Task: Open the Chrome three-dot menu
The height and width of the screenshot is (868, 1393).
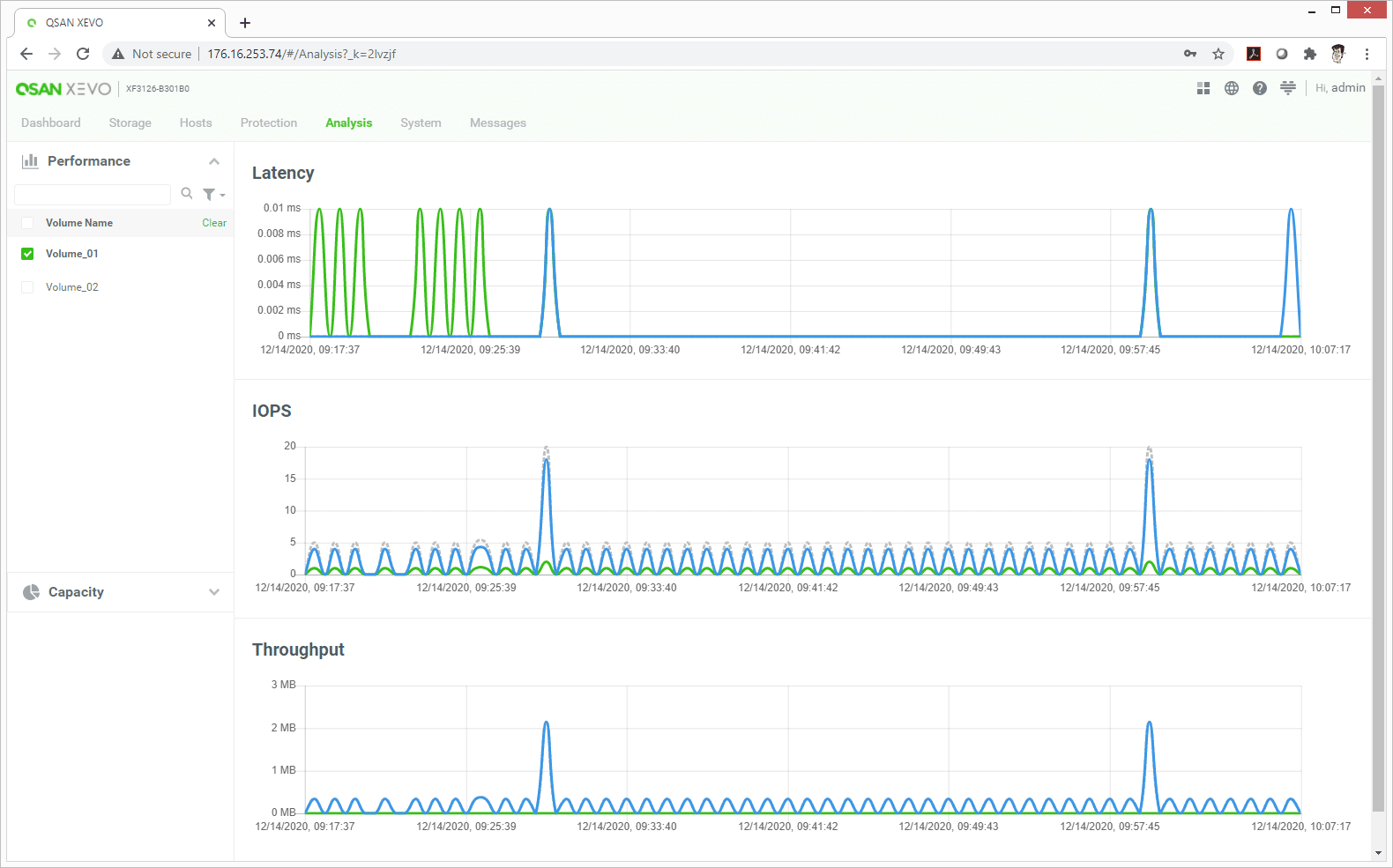Action: click(x=1367, y=54)
